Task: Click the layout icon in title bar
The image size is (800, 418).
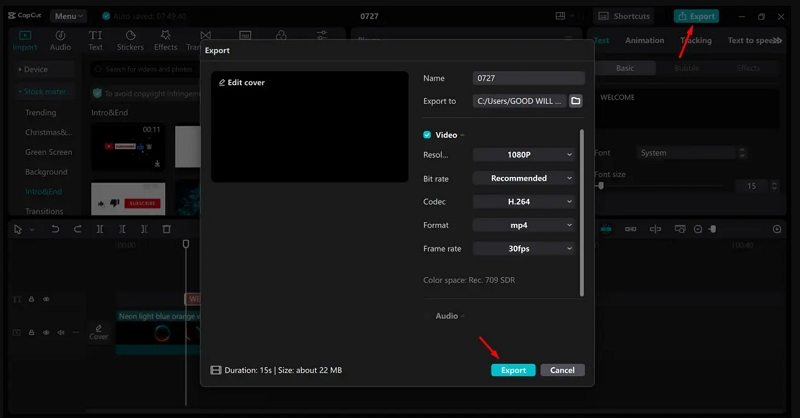Action: click(560, 16)
